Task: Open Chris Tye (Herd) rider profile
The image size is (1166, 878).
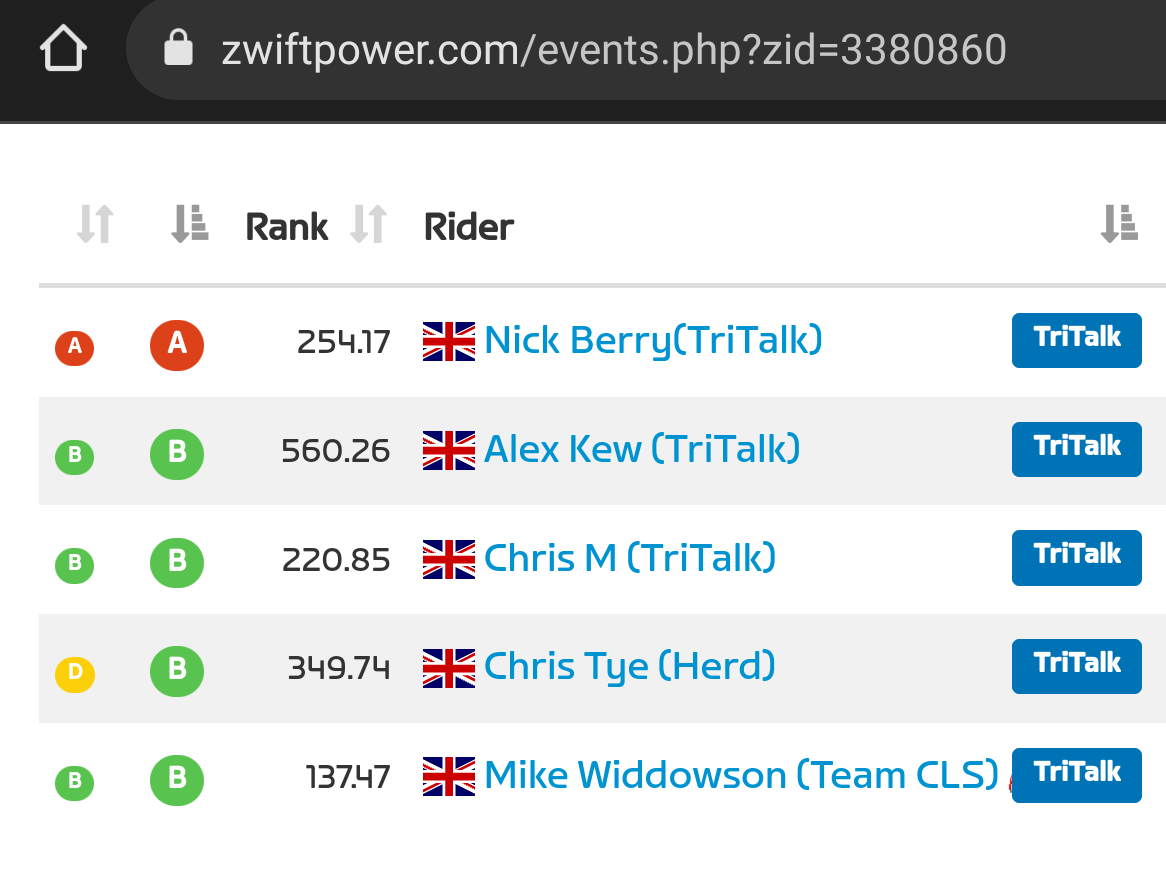Action: coord(630,667)
